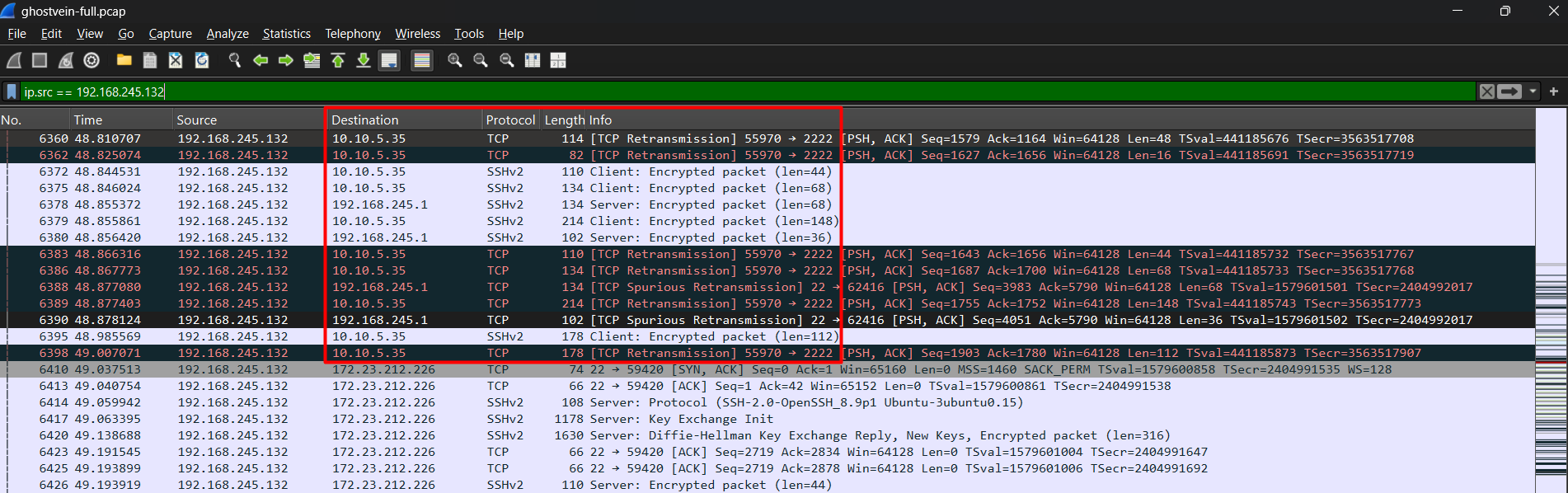Open the Statistics menu
Image resolution: width=1568 pixels, height=493 pixels.
pos(286,34)
